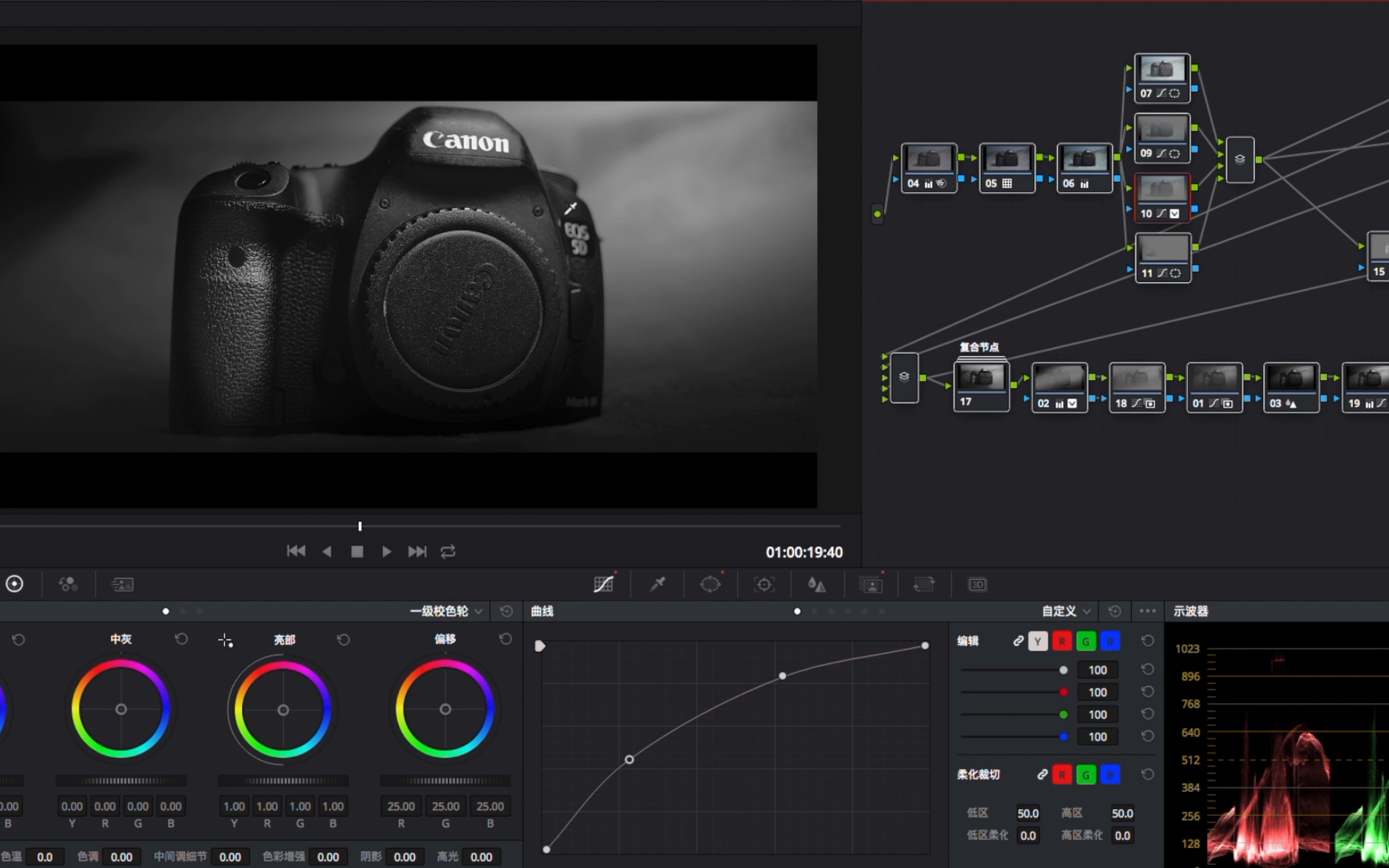Toggle the 编辑 channel link (gang)
The image size is (1389, 868).
(x=1018, y=640)
